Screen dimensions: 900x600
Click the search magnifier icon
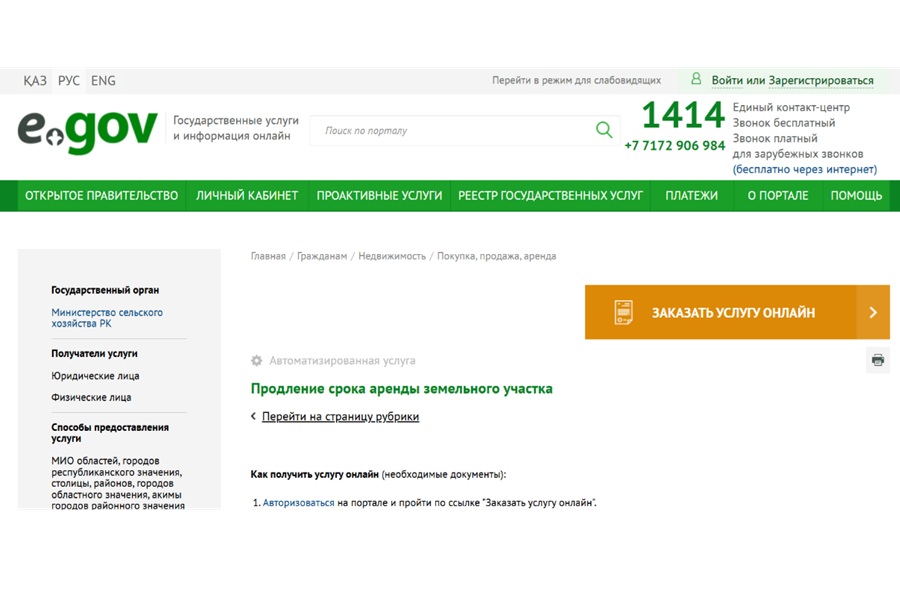tap(604, 130)
